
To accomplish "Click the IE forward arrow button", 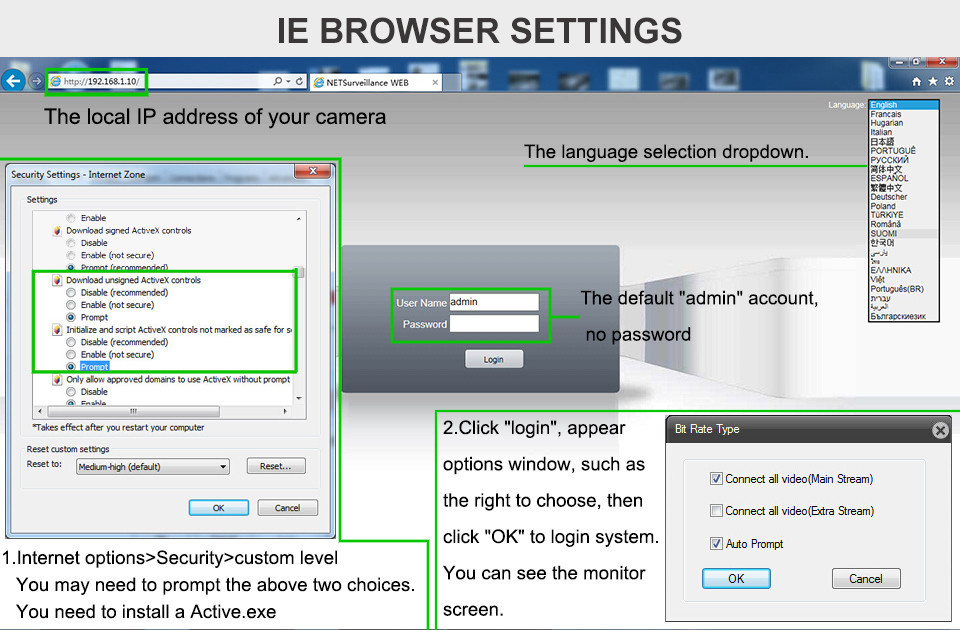I will coord(37,81).
